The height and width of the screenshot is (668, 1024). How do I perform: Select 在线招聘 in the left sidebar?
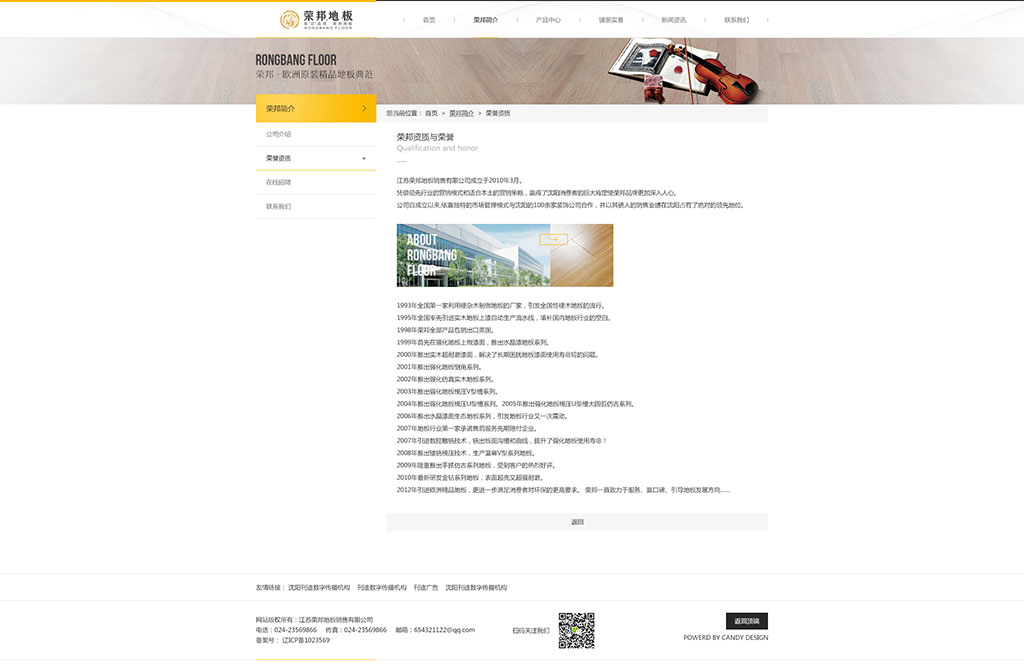(279, 182)
